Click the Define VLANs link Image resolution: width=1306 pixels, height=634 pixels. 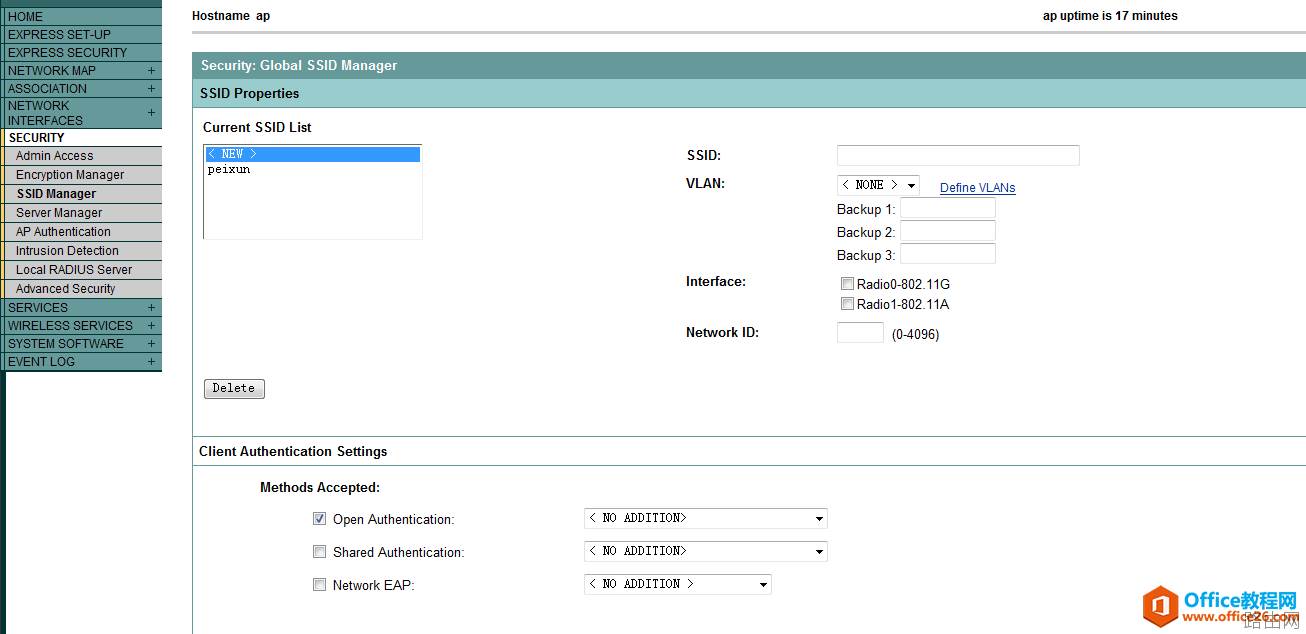coord(977,188)
